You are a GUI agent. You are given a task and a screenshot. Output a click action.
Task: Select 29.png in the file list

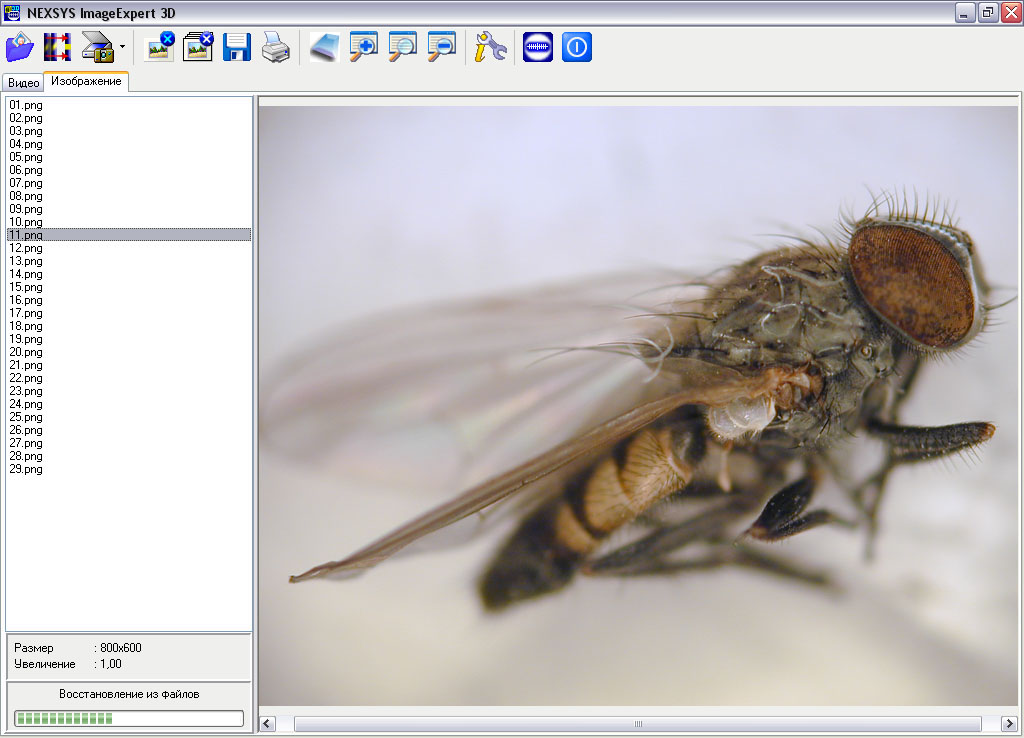(26, 469)
